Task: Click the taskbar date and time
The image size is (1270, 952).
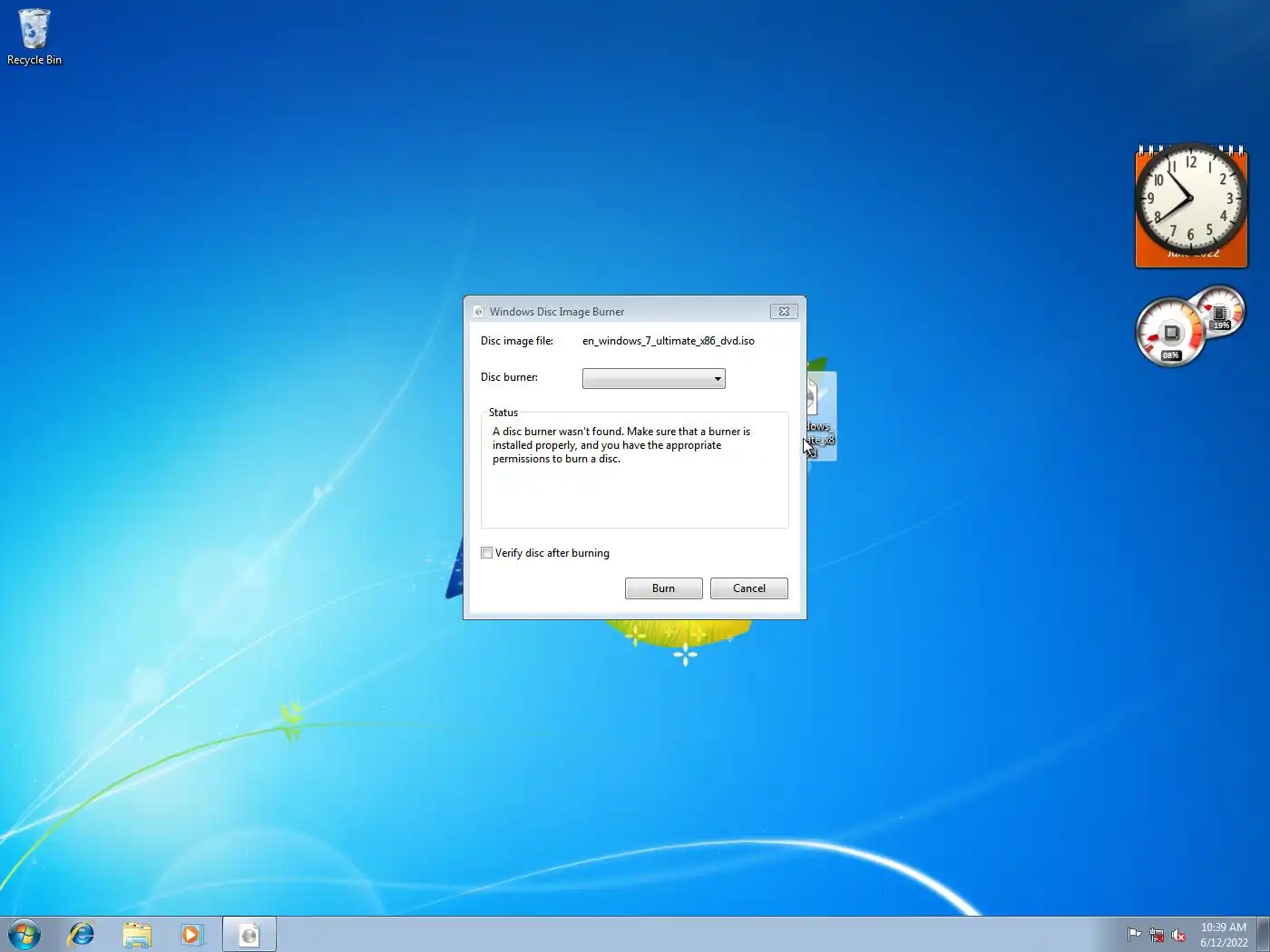Action: tap(1224, 935)
